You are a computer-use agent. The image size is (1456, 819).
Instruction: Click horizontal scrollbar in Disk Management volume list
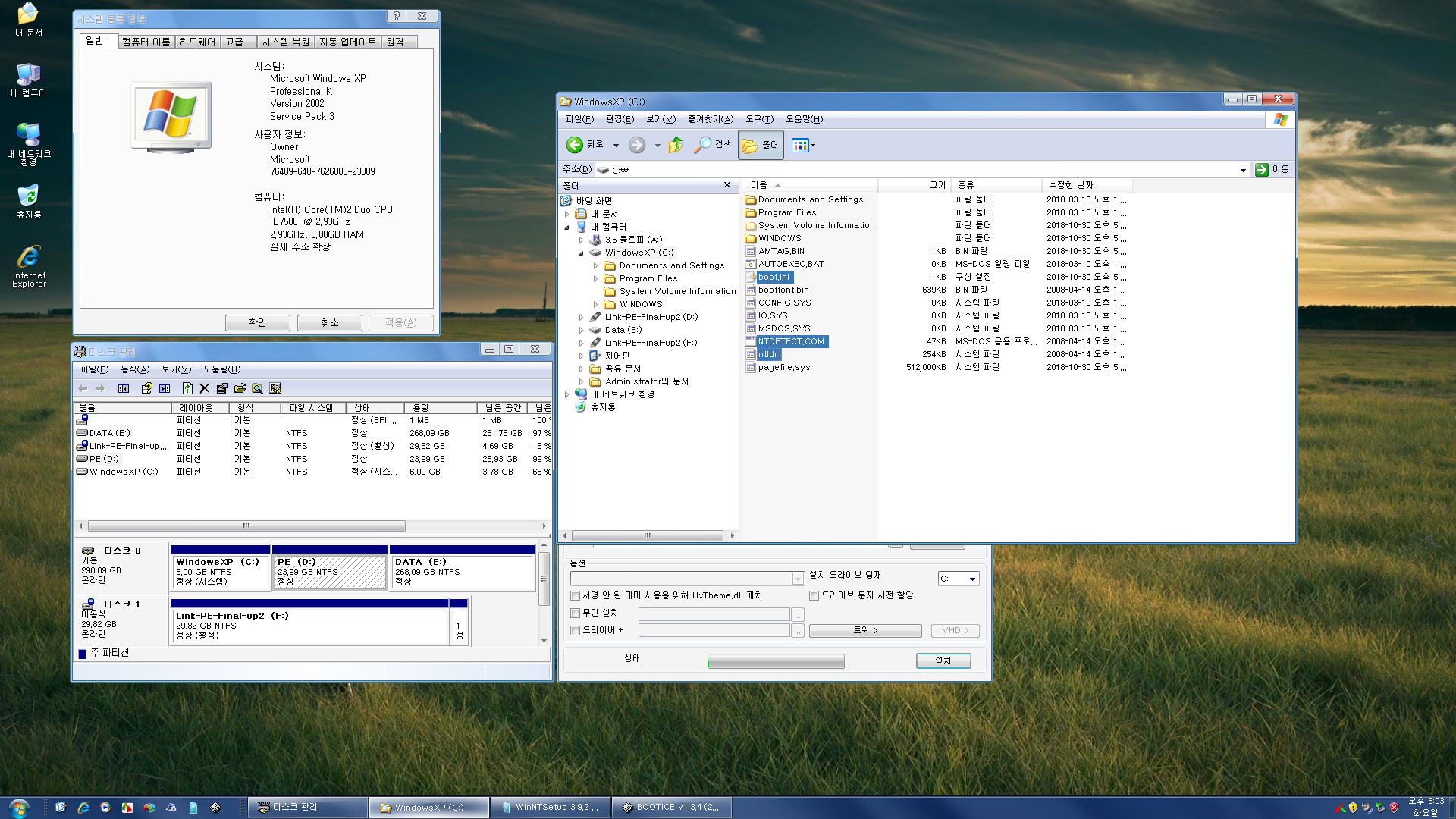[246, 526]
